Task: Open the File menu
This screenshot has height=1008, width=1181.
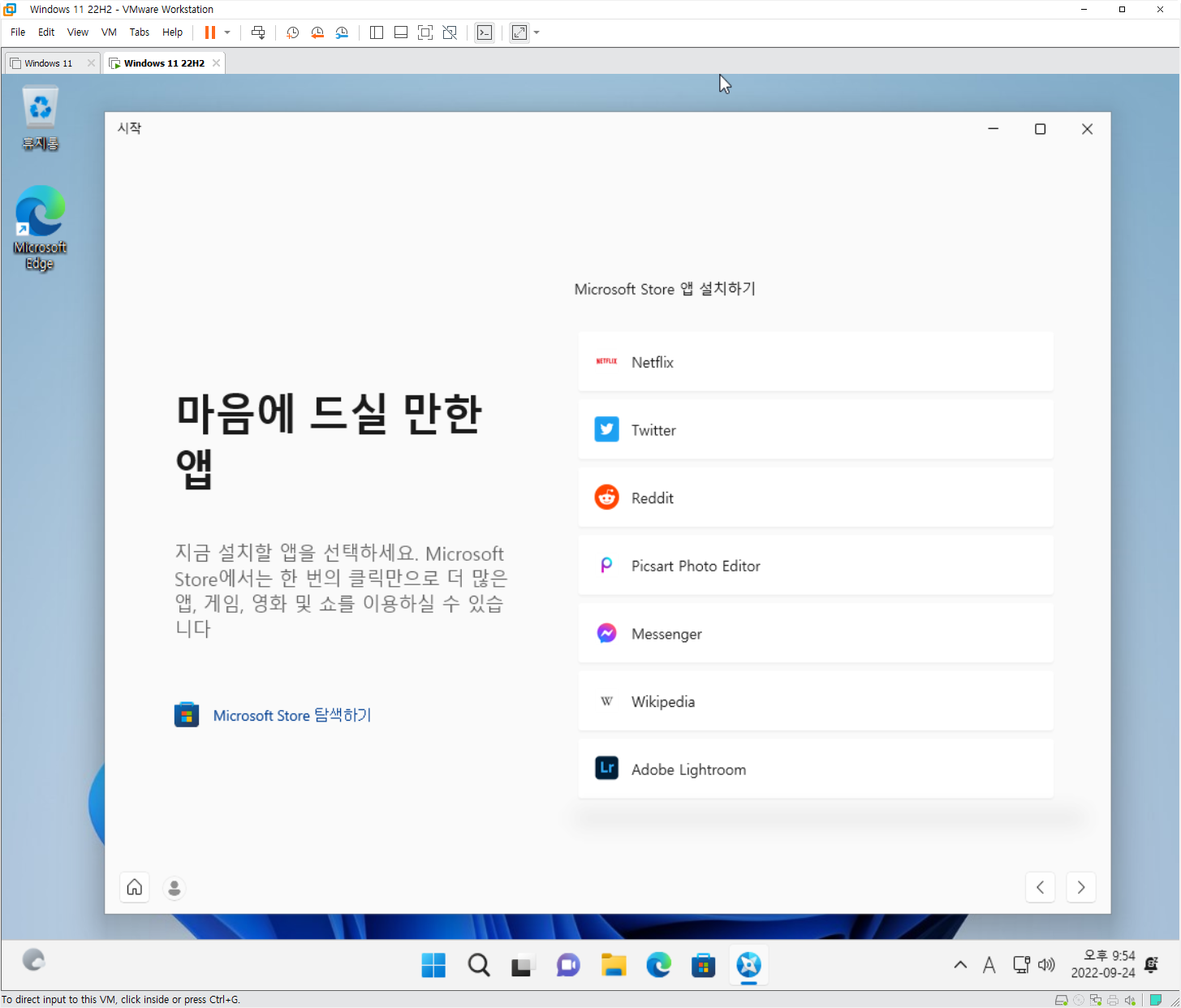Action: (x=18, y=32)
